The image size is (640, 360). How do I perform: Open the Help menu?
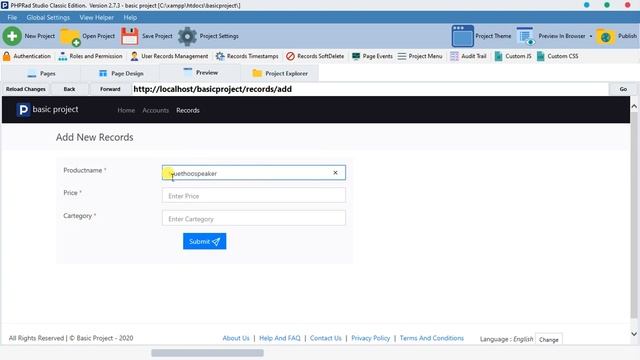click(x=130, y=18)
